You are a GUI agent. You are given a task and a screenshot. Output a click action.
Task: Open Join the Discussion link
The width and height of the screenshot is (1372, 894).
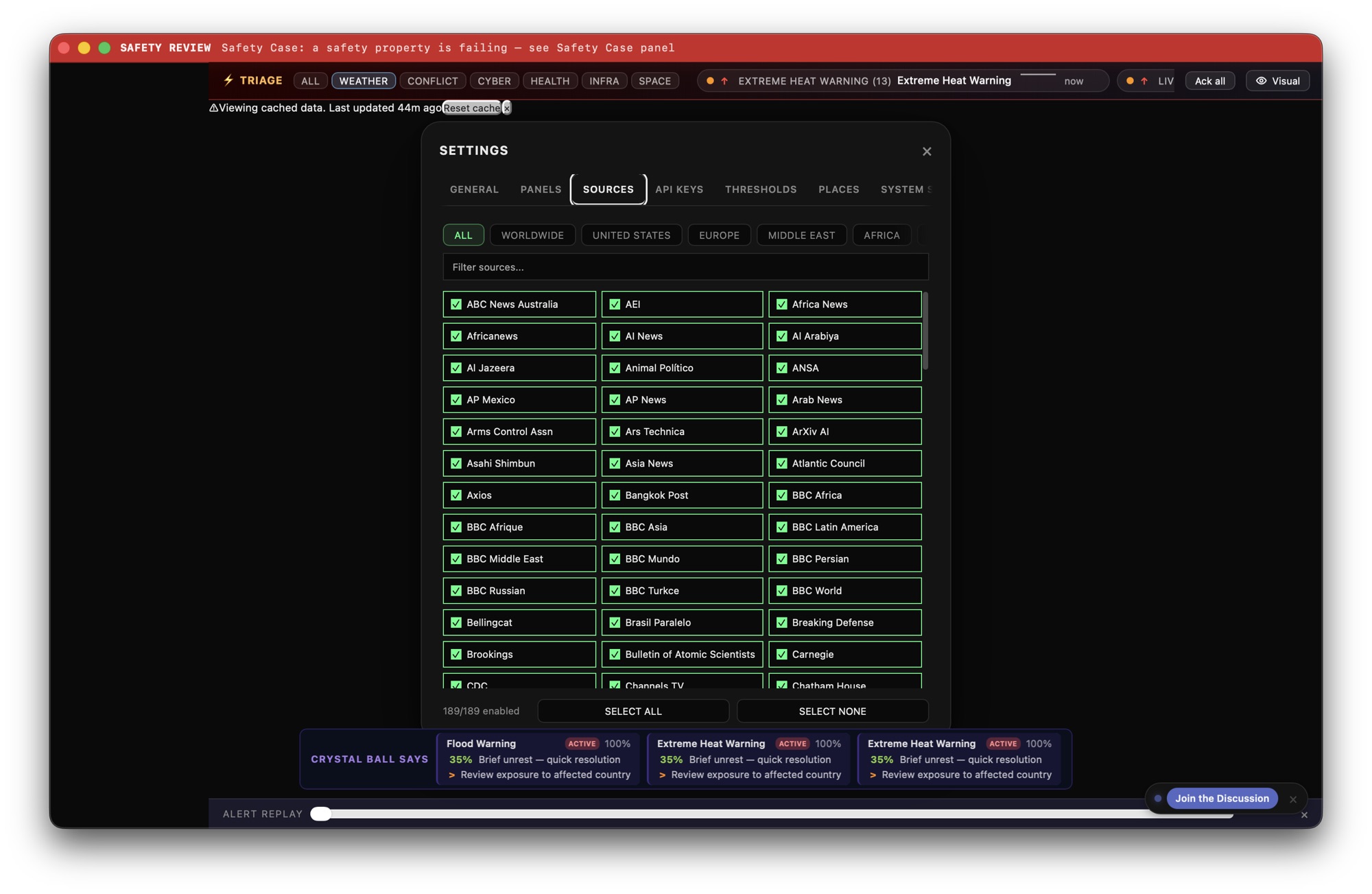[x=1222, y=799]
